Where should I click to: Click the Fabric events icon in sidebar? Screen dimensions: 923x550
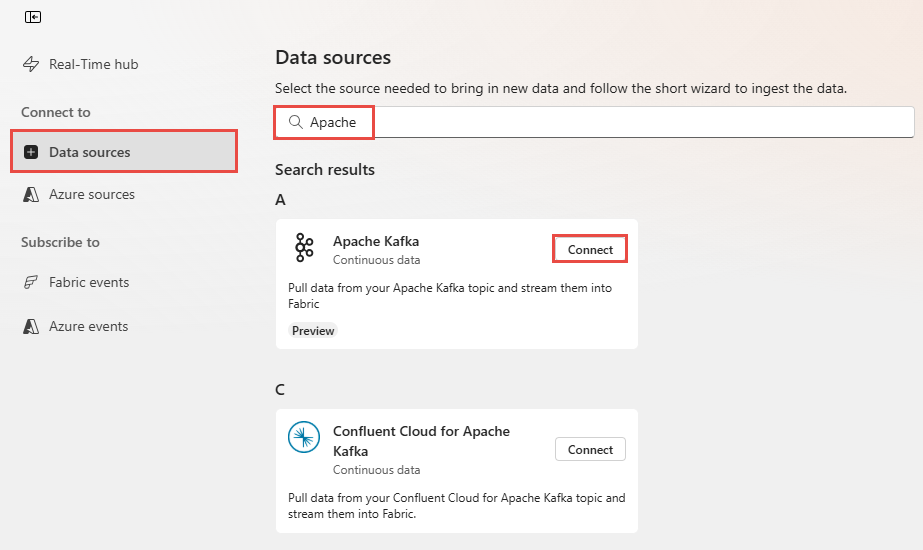tap(31, 282)
